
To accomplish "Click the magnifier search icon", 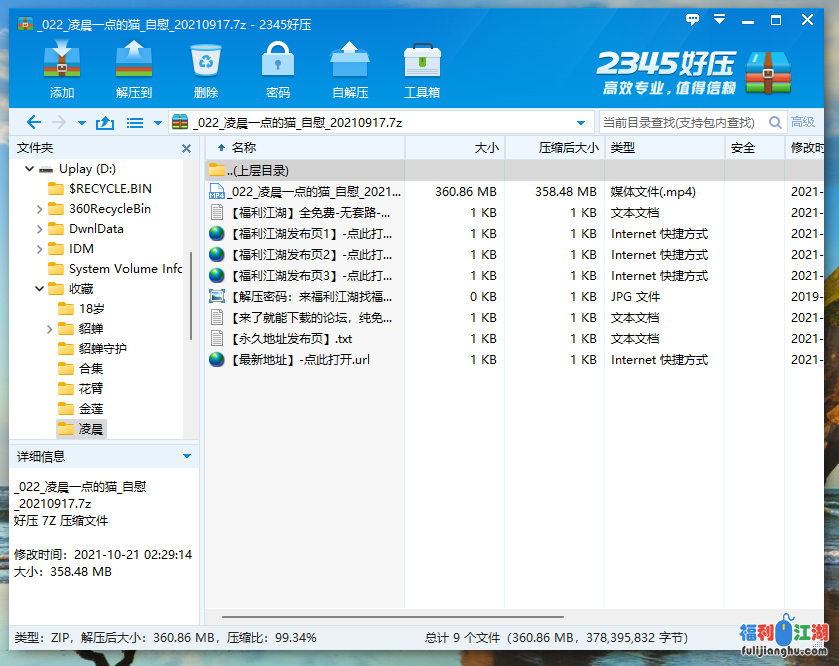I will click(774, 123).
